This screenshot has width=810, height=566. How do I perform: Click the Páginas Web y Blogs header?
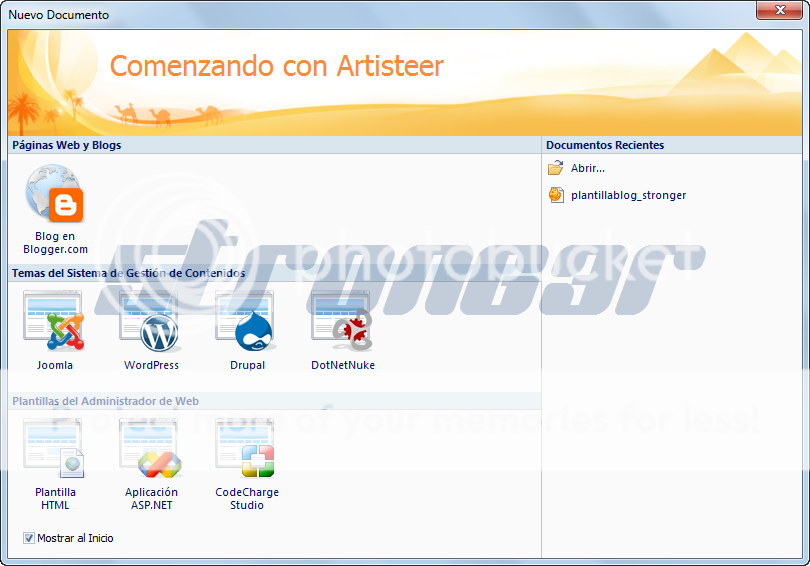coord(67,145)
